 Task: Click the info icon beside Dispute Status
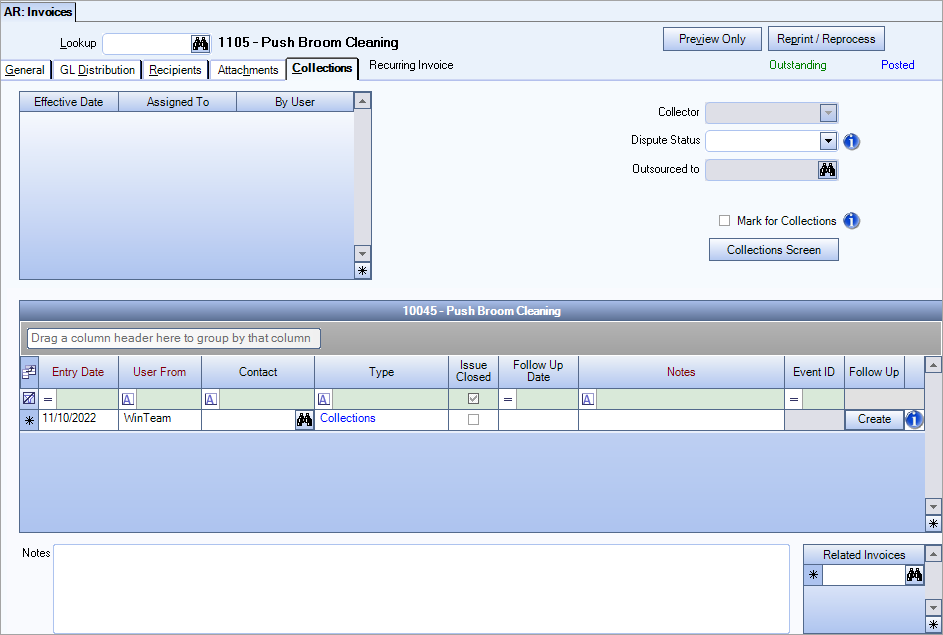pos(851,141)
